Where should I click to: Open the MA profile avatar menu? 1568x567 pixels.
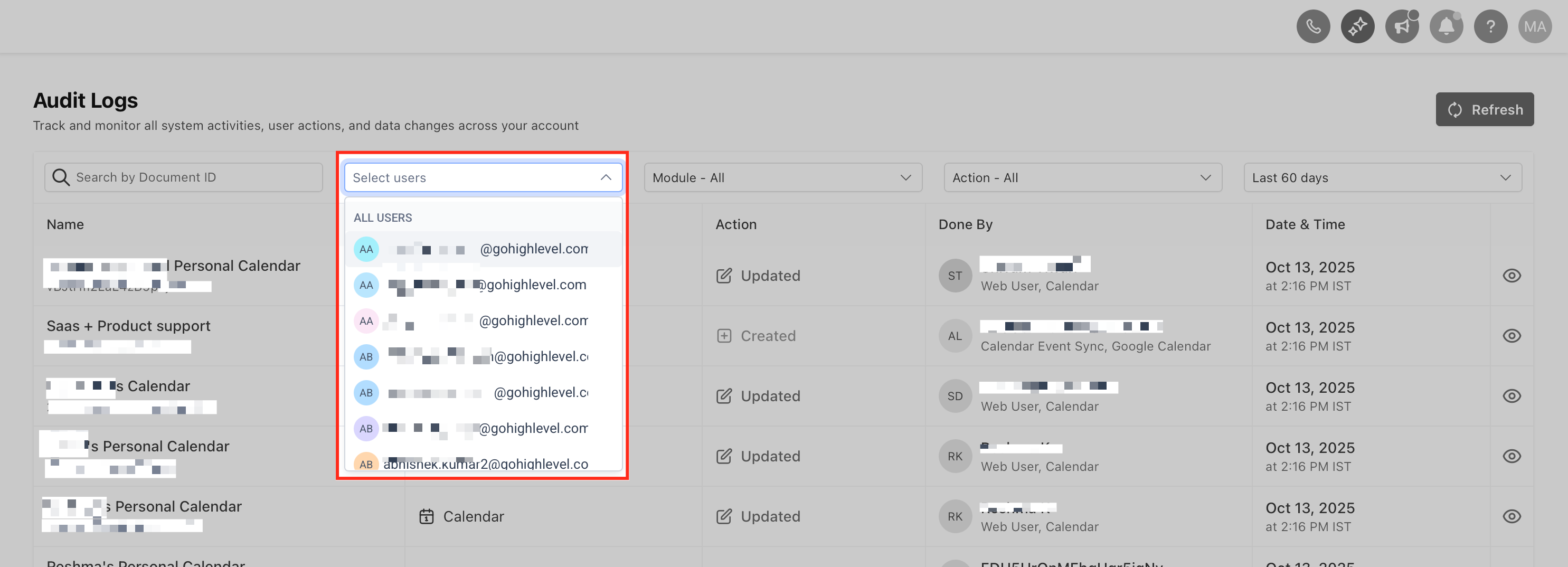point(1535,27)
